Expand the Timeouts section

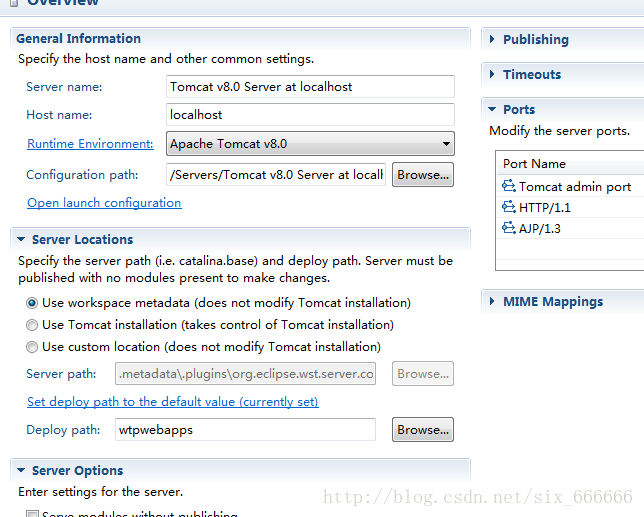coord(492,74)
